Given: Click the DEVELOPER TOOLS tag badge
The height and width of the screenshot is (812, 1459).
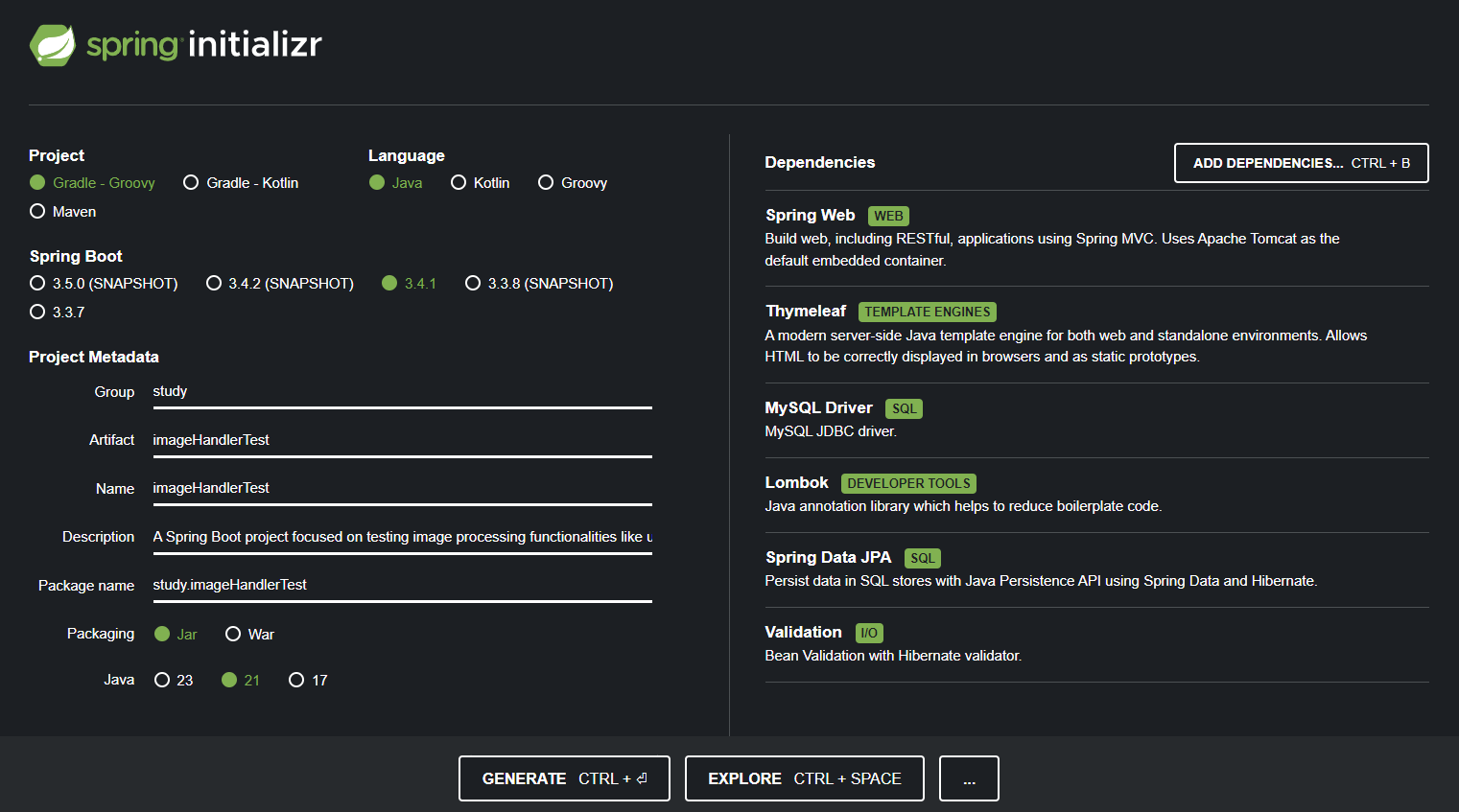Looking at the screenshot, I should coord(908,483).
